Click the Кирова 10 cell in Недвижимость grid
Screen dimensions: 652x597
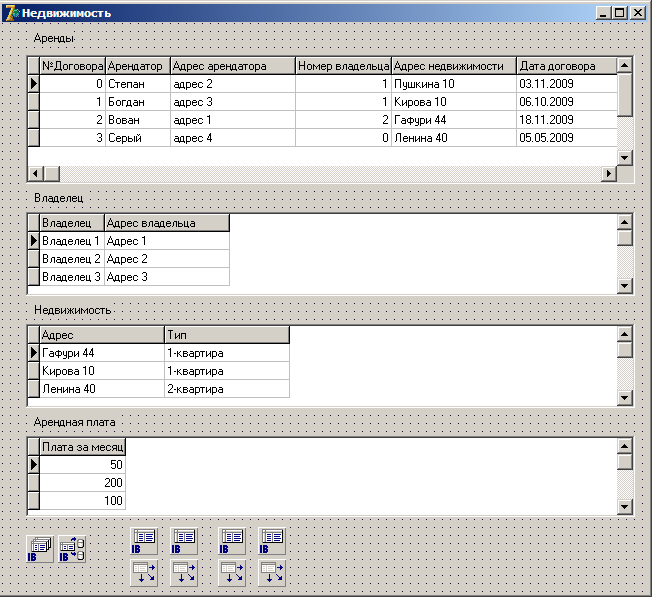tap(102, 371)
